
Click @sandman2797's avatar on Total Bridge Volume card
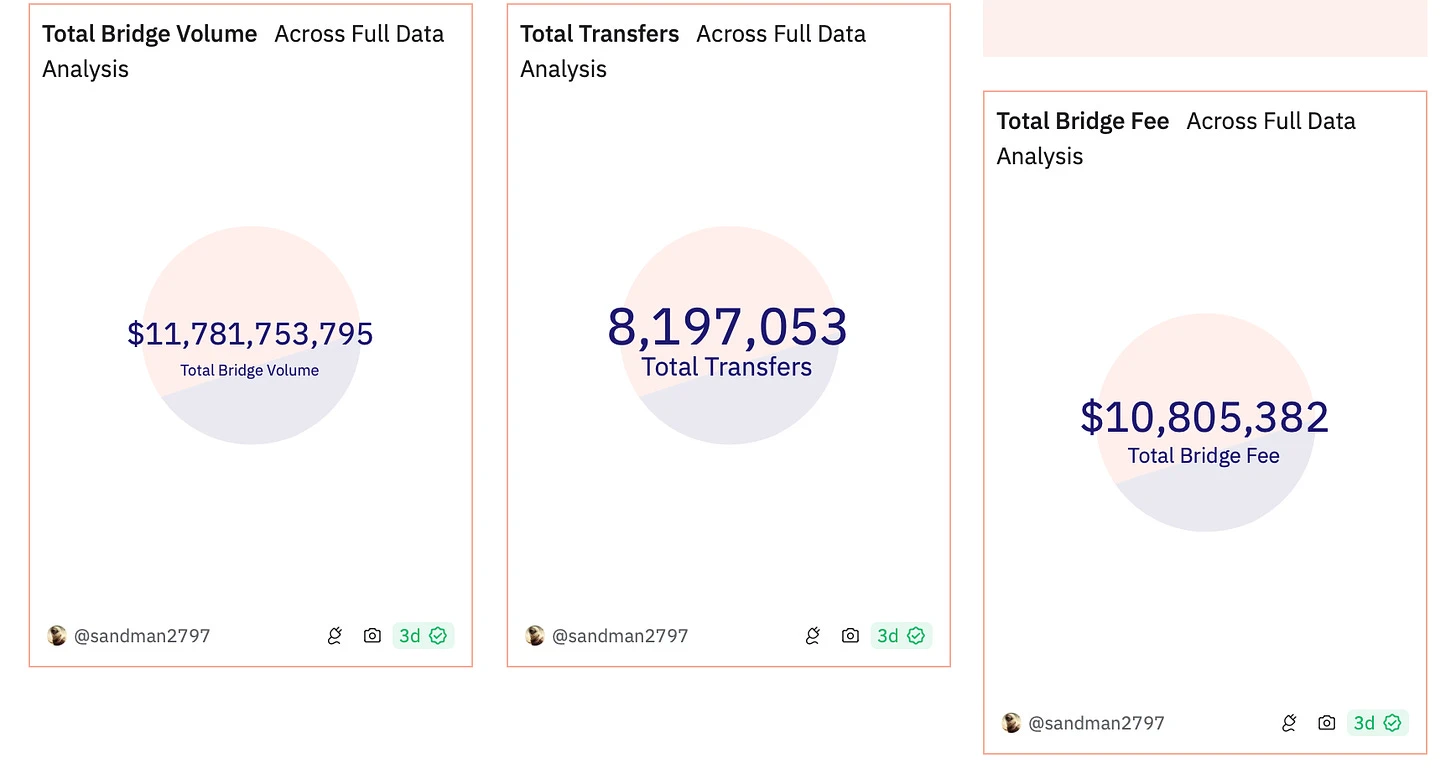pos(57,635)
